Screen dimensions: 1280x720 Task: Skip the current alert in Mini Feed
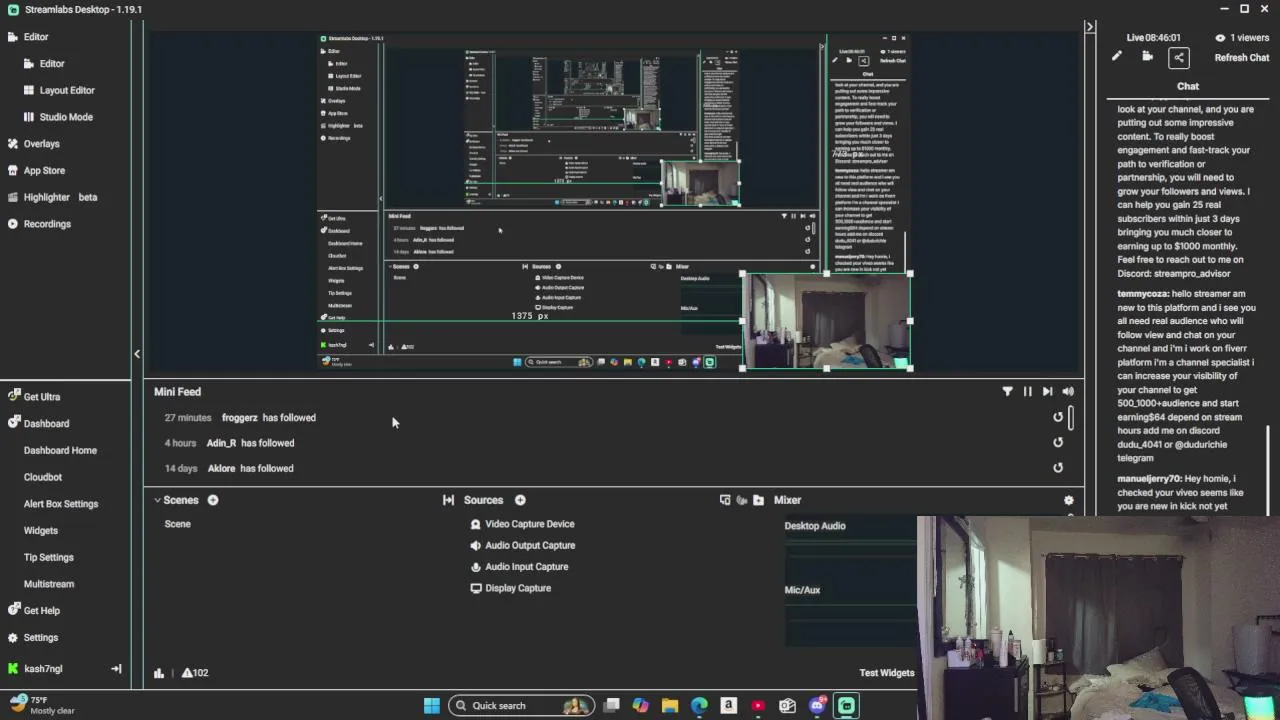[x=1047, y=392]
